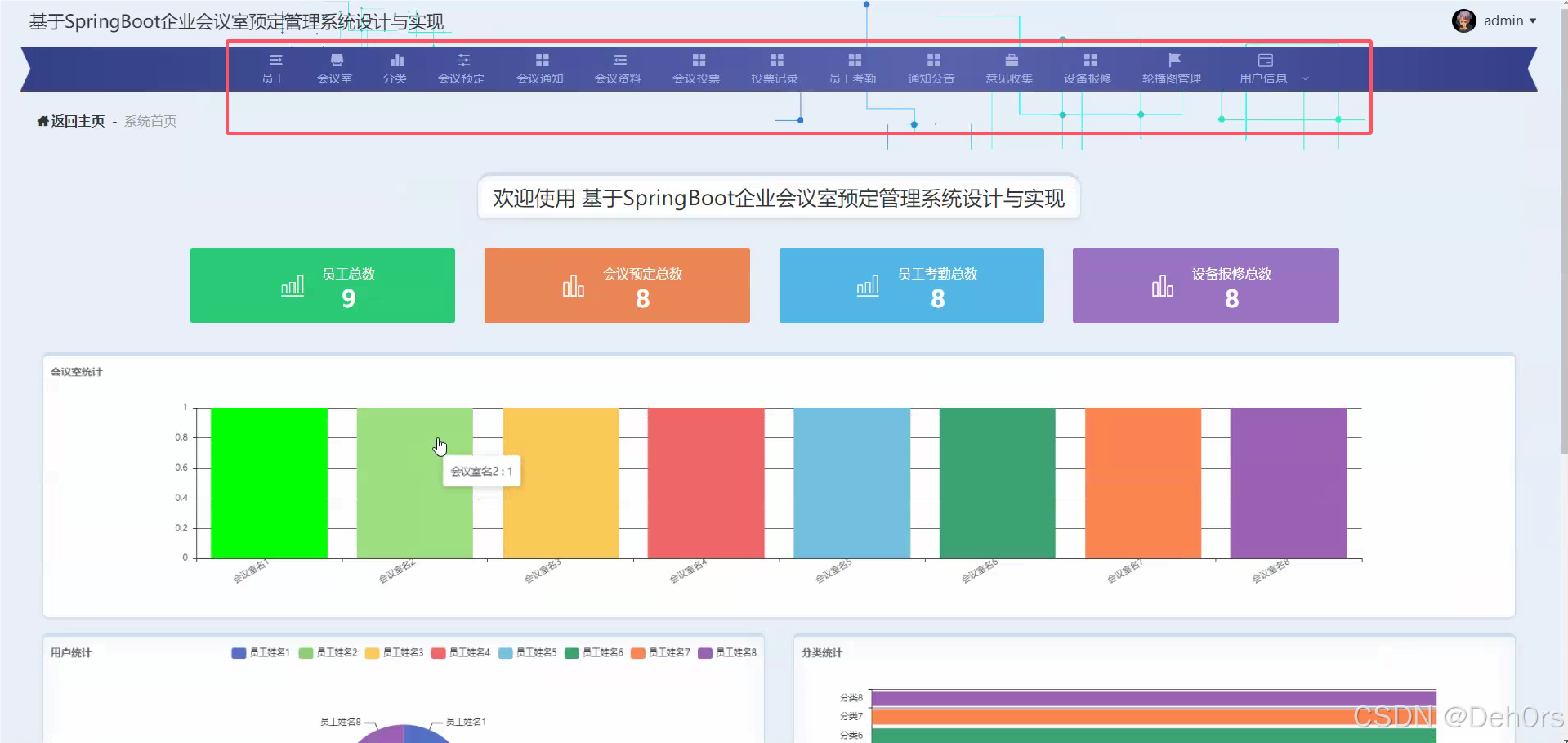Open the 员工 menu icon
Image resolution: width=1568 pixels, height=743 pixels.
click(x=275, y=60)
